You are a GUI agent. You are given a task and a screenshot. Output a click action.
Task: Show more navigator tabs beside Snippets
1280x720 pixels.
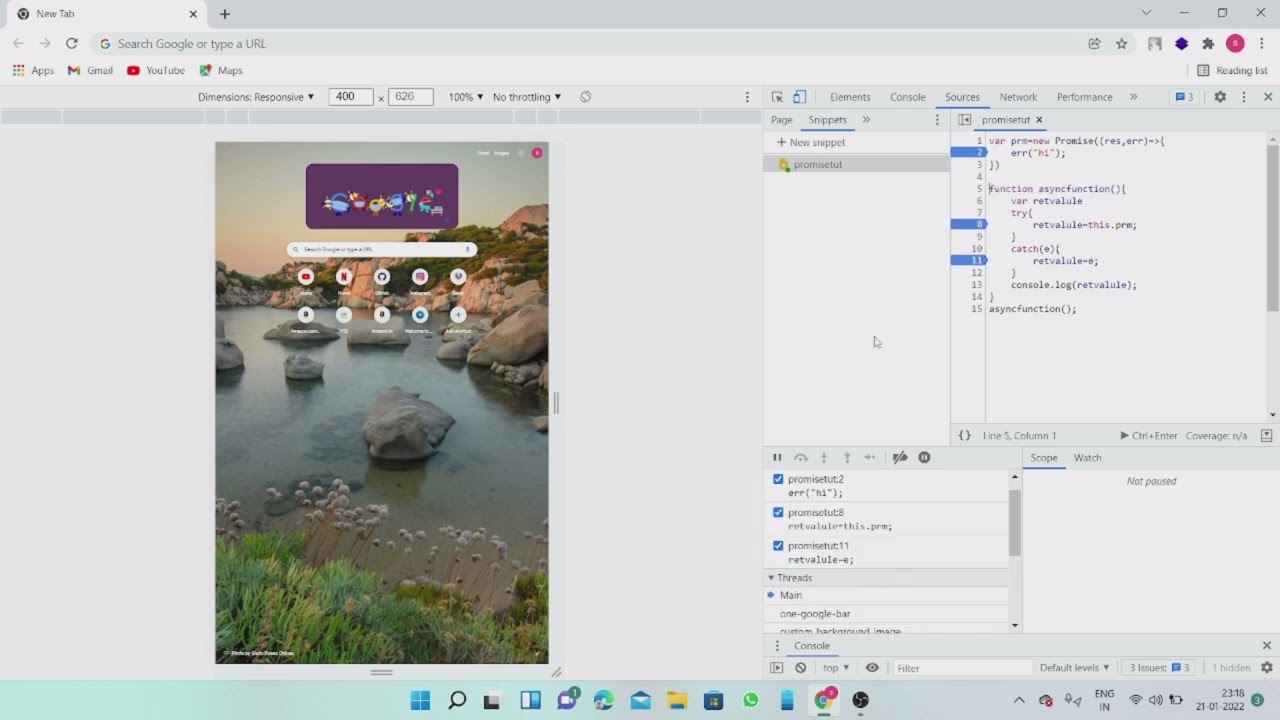(x=866, y=120)
